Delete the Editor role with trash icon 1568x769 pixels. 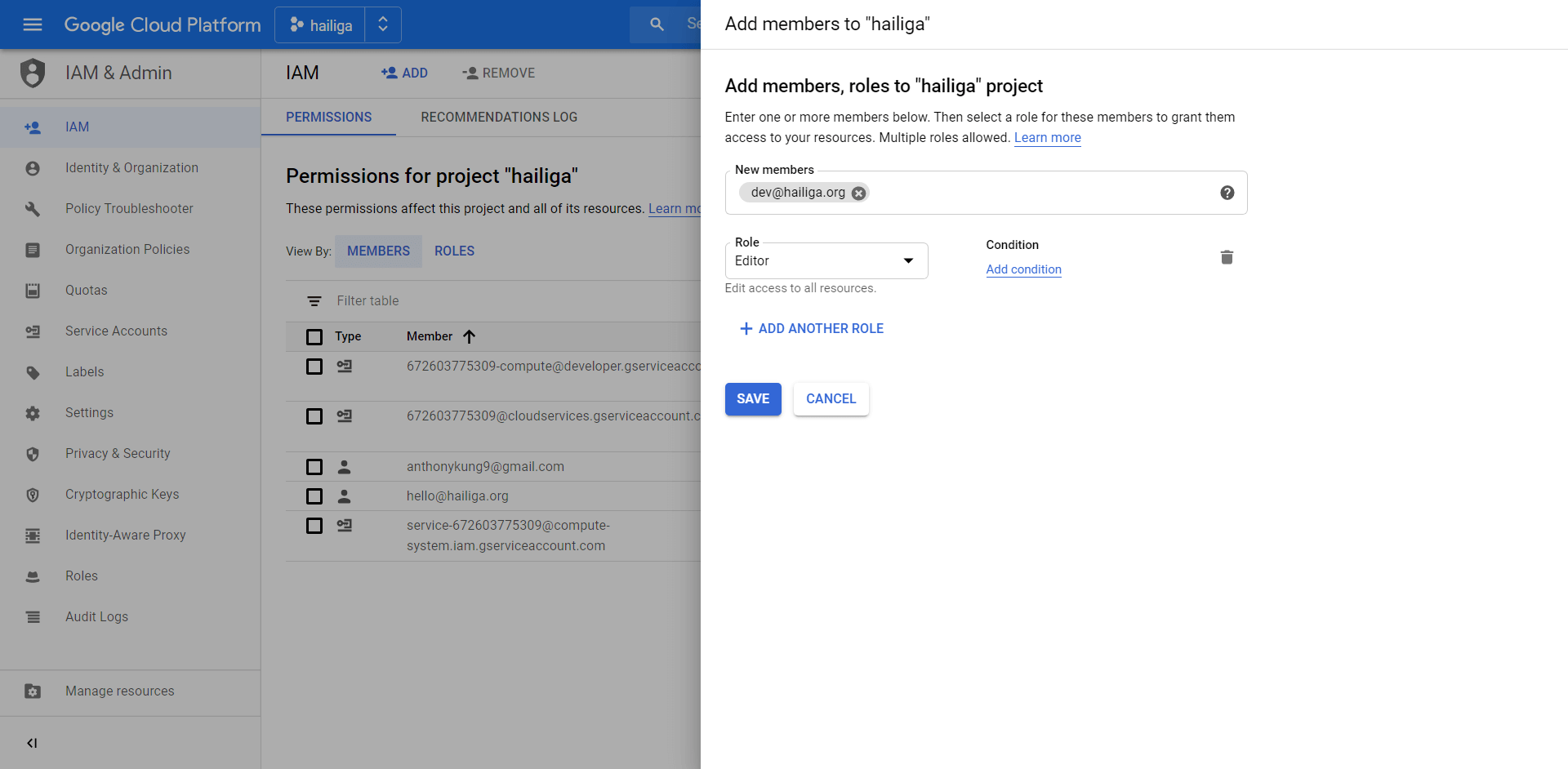(x=1227, y=257)
